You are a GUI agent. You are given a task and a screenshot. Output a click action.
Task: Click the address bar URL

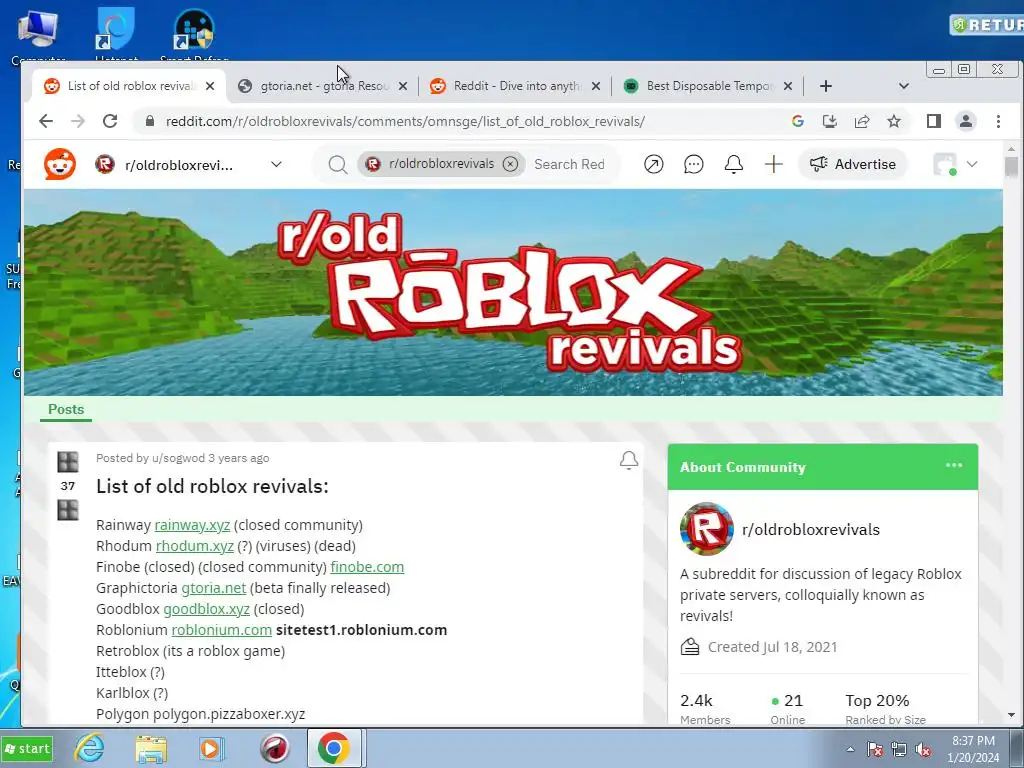click(x=405, y=121)
